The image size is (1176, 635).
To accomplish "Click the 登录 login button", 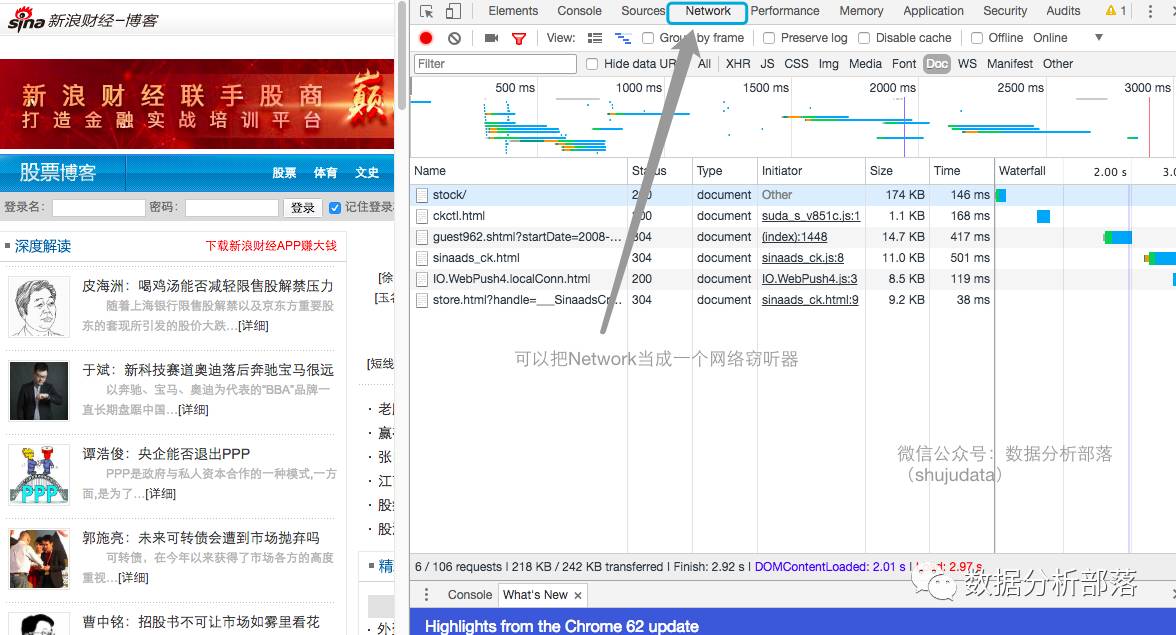I will pos(302,208).
